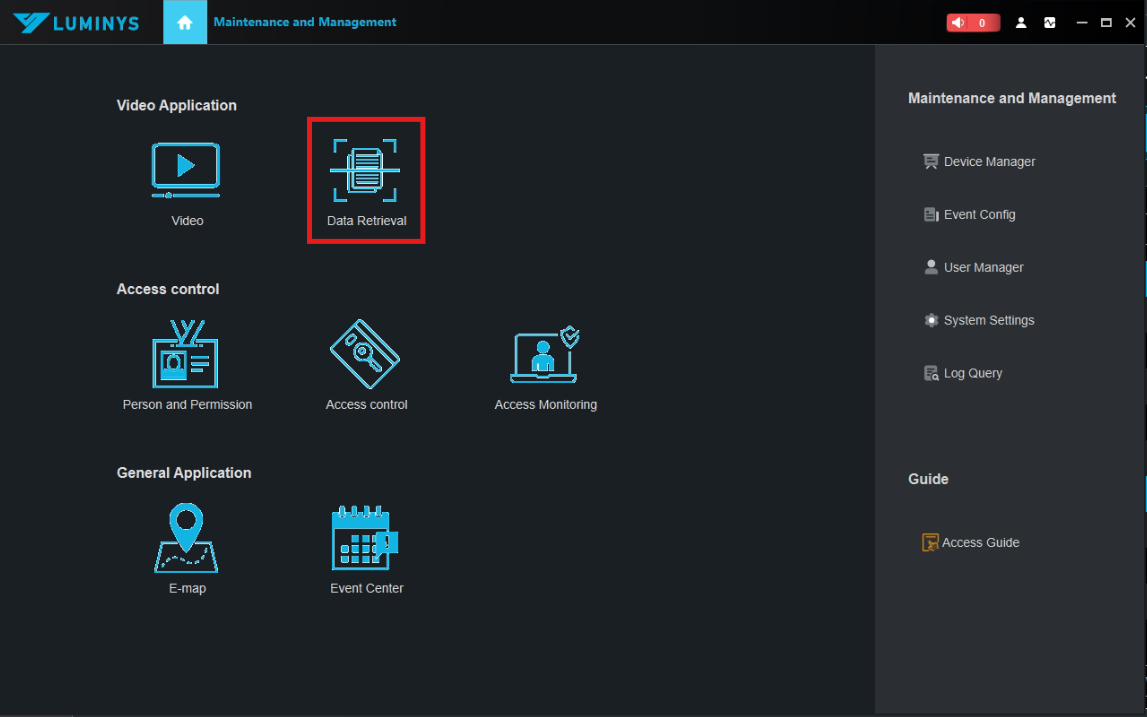1147x717 pixels.
Task: Open the Event Center calendar icon
Action: point(366,539)
